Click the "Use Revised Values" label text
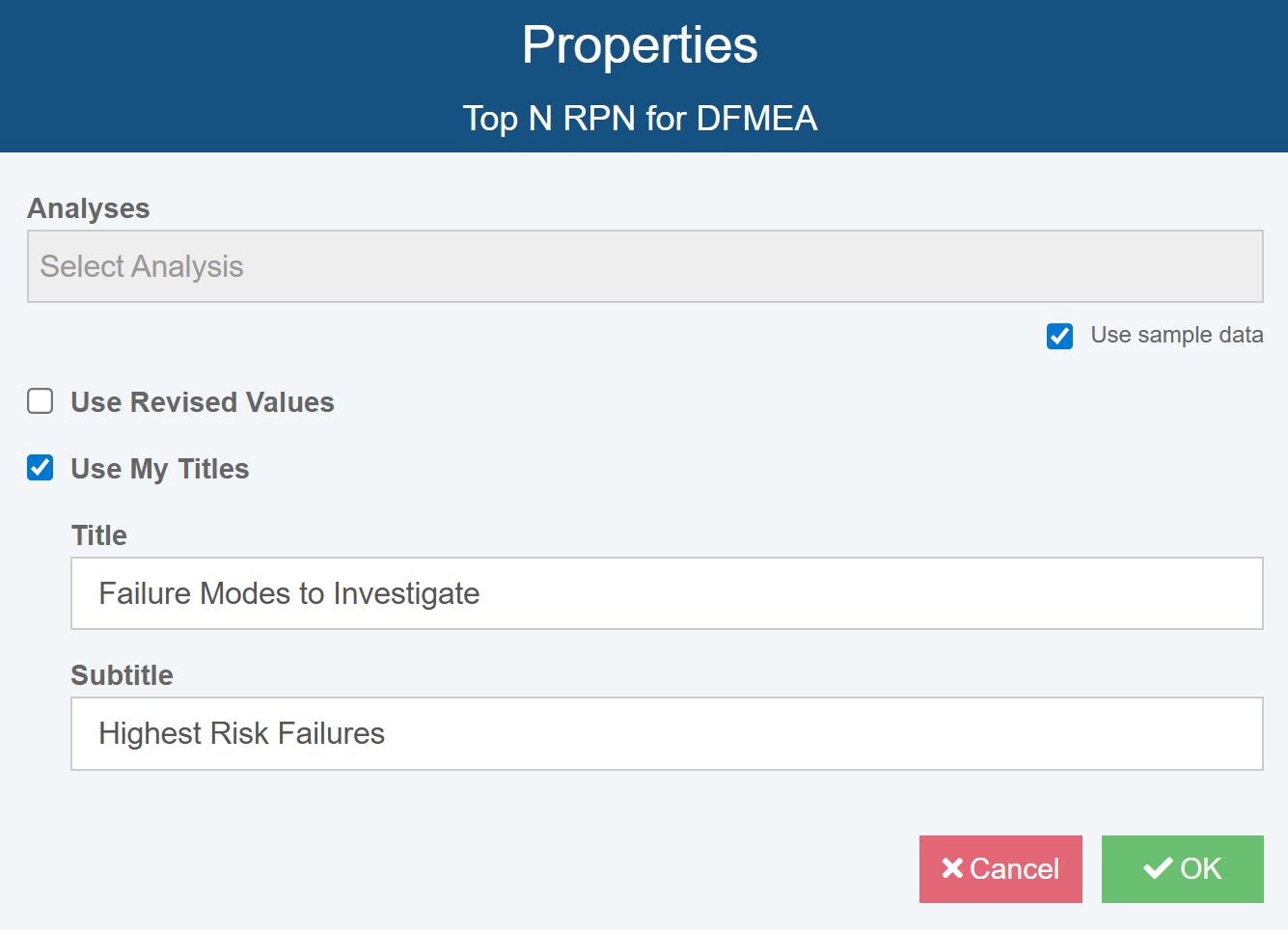 203,402
